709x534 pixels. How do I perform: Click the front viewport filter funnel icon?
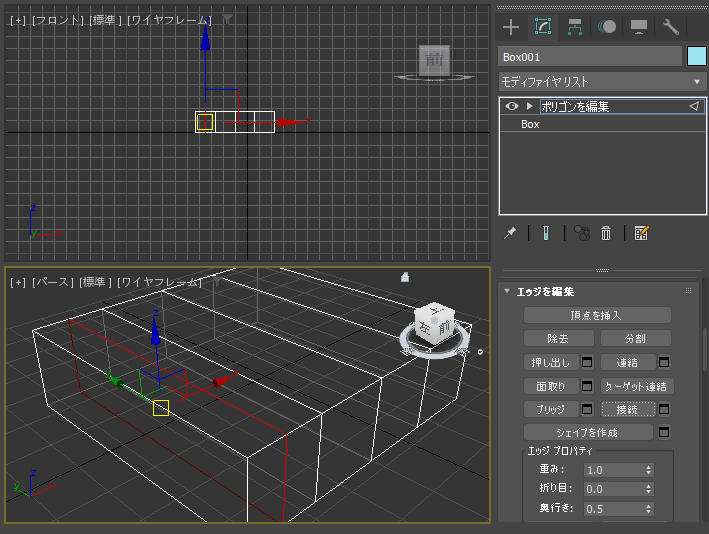[x=227, y=19]
